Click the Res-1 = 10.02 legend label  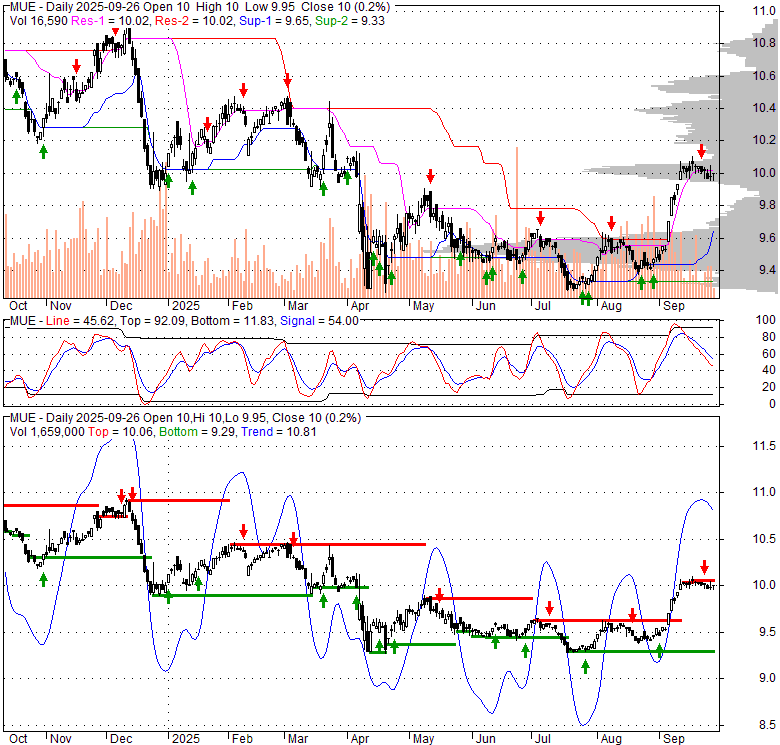pos(111,20)
